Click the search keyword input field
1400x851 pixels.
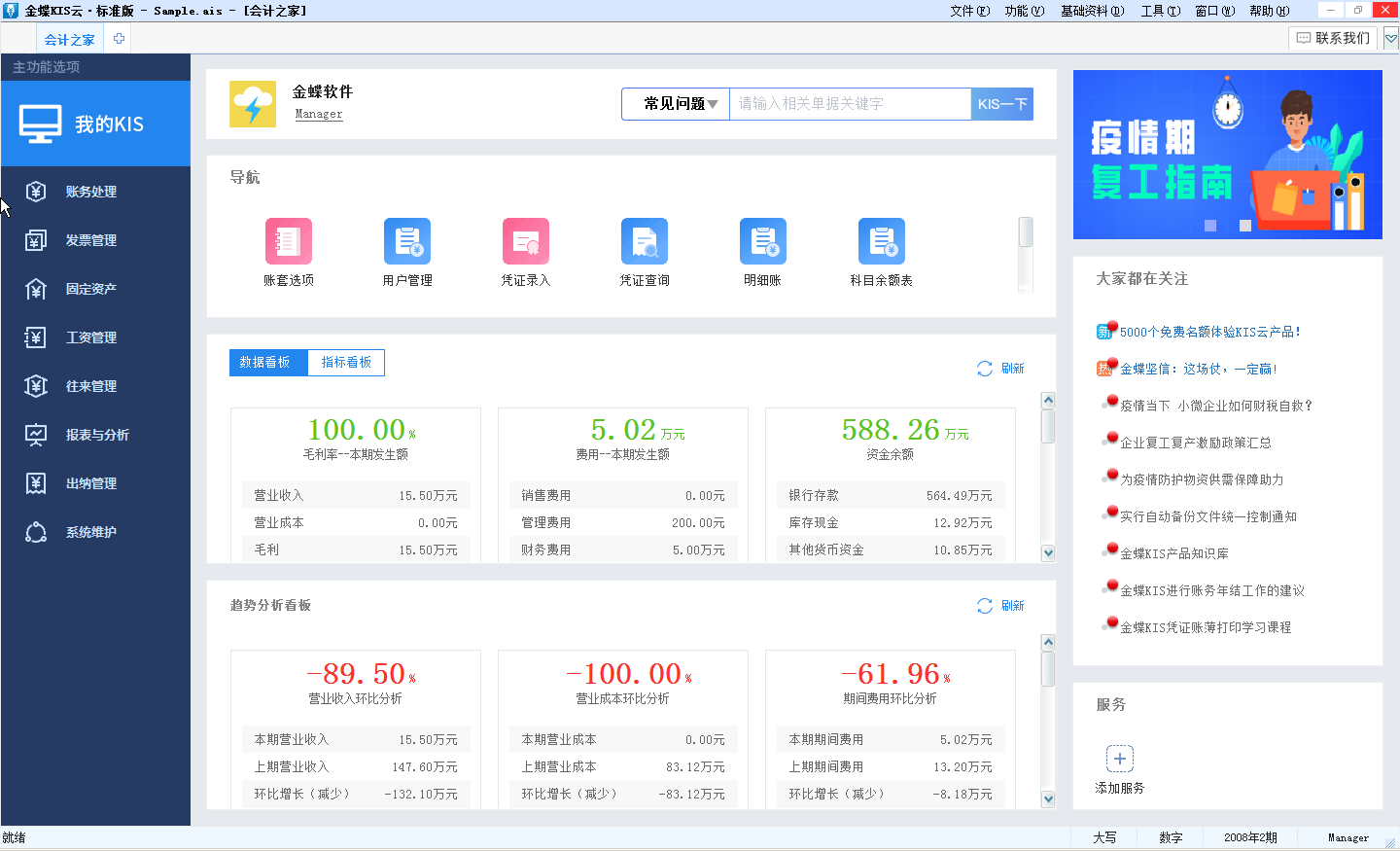[850, 104]
